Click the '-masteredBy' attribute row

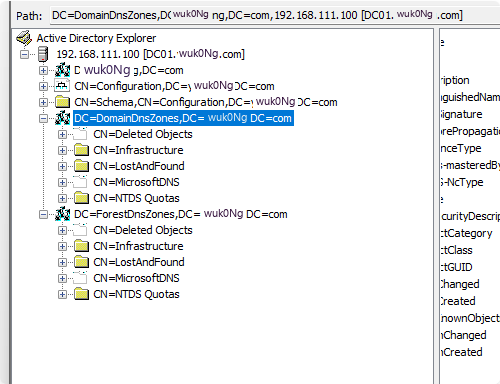click(470, 165)
